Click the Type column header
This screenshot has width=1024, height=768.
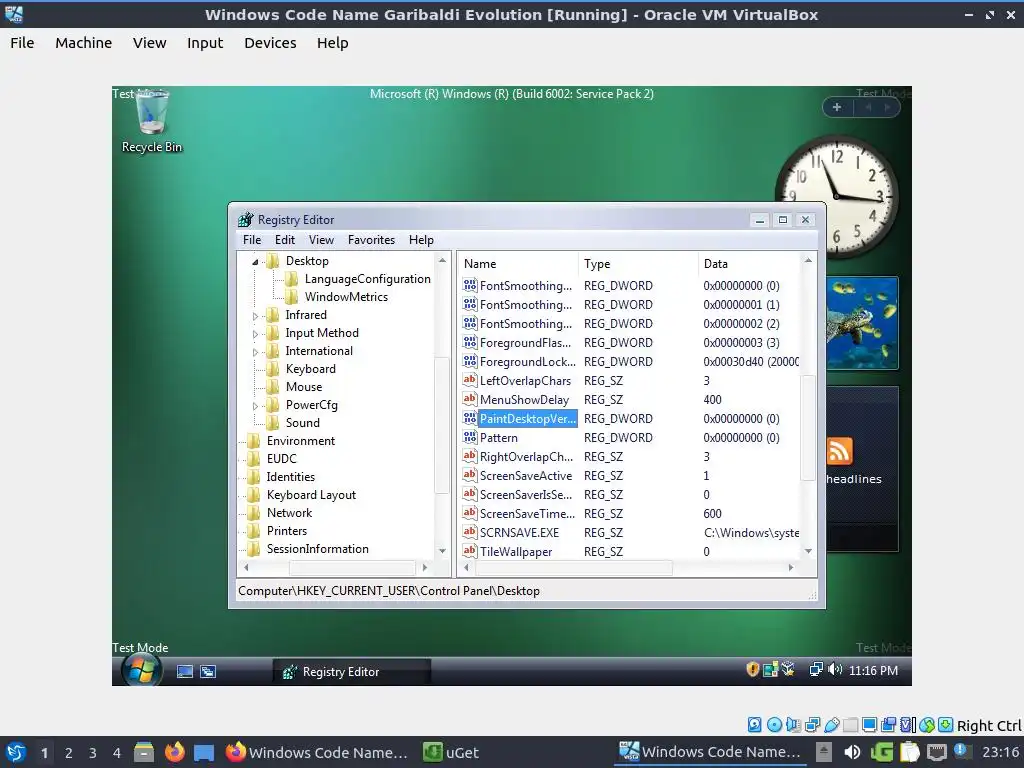point(638,264)
